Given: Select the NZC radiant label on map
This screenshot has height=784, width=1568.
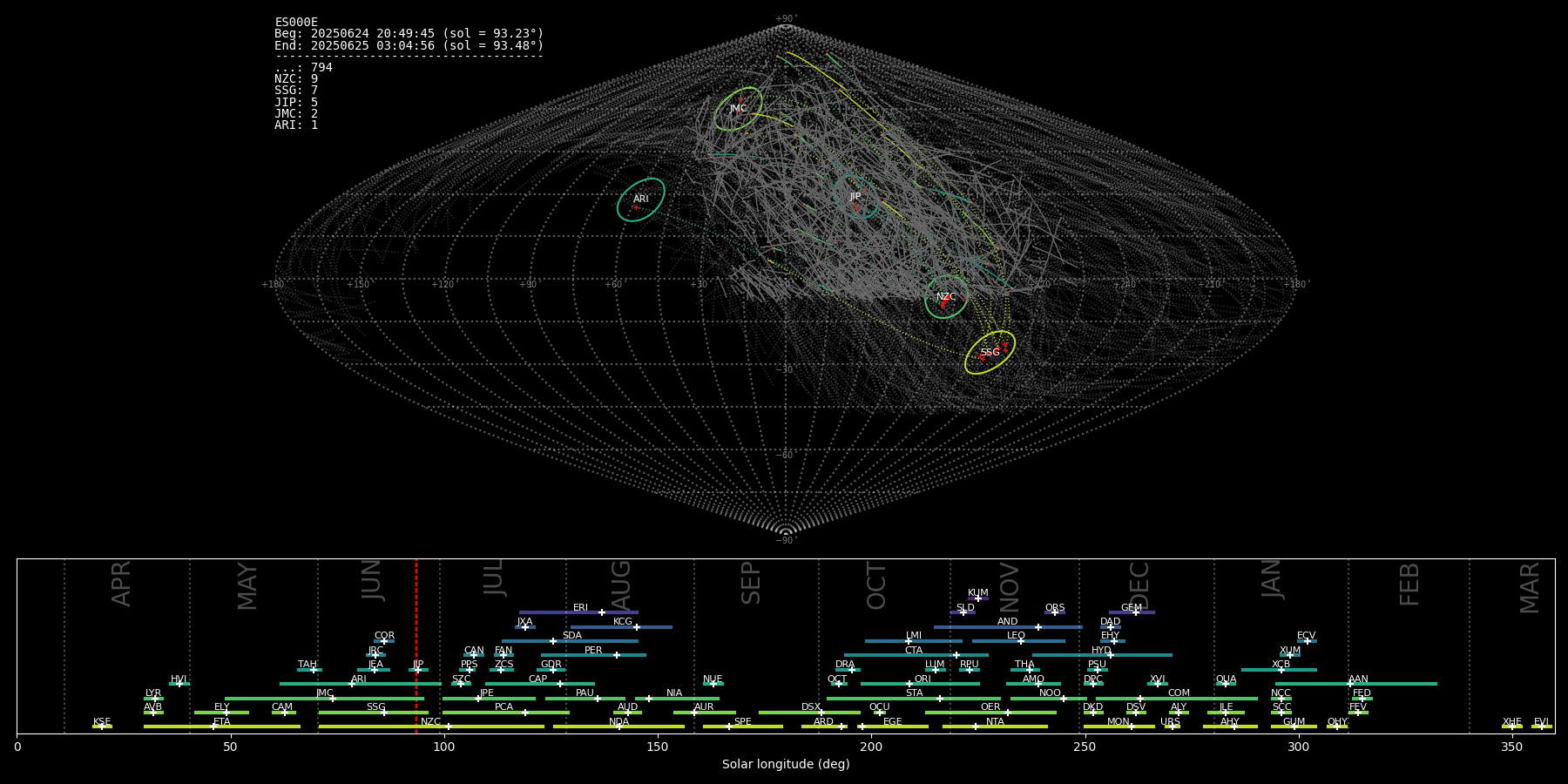Looking at the screenshot, I should coord(946,297).
